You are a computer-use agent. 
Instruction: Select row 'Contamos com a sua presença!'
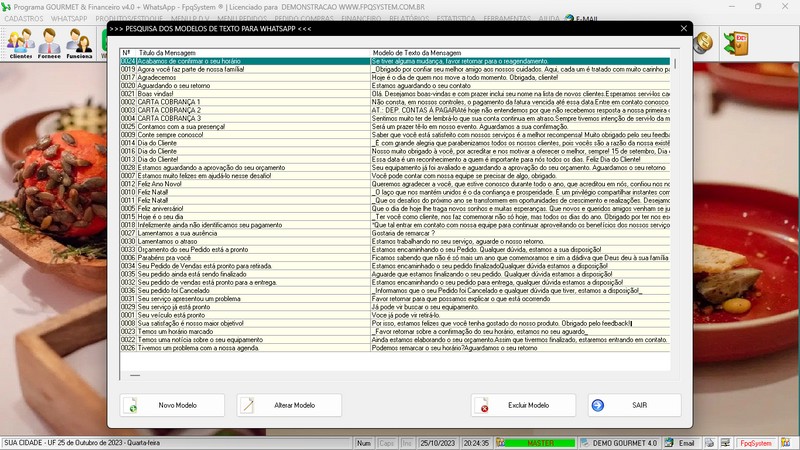tap(395, 127)
